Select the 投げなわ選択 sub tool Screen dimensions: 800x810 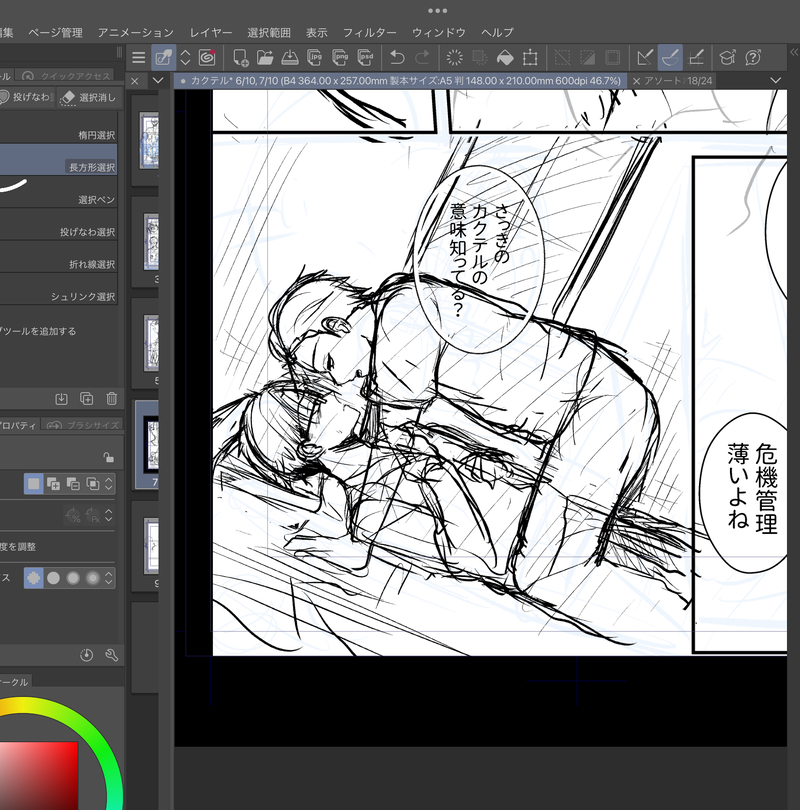[58, 225]
